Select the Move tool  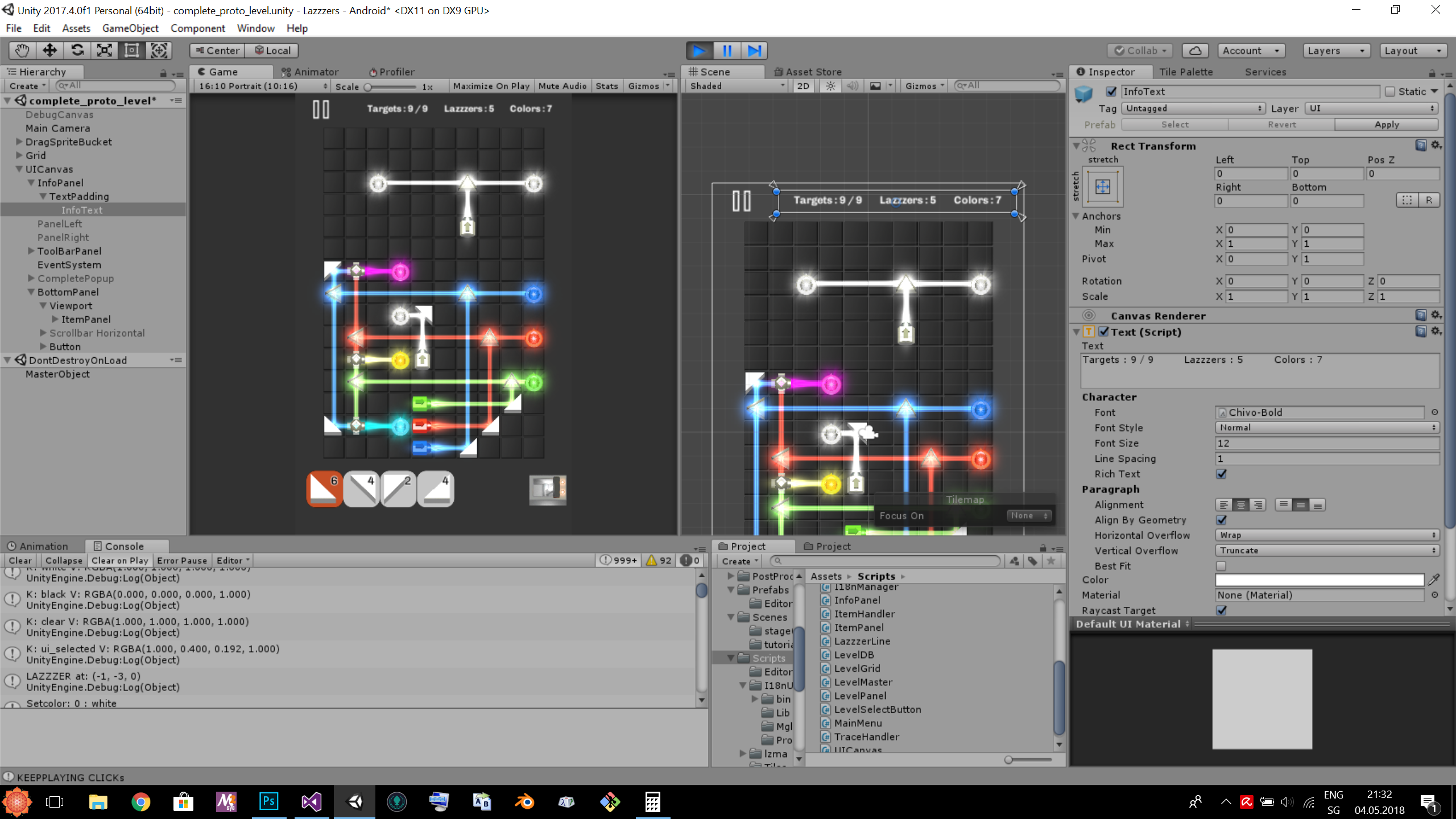click(x=49, y=51)
